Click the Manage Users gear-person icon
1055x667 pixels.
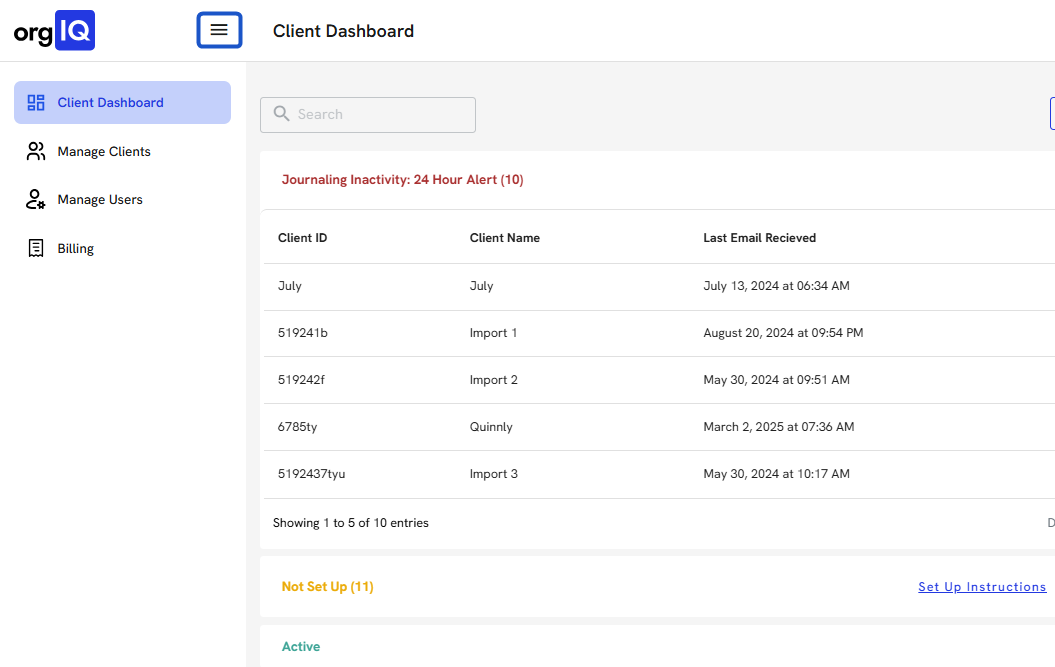(36, 200)
